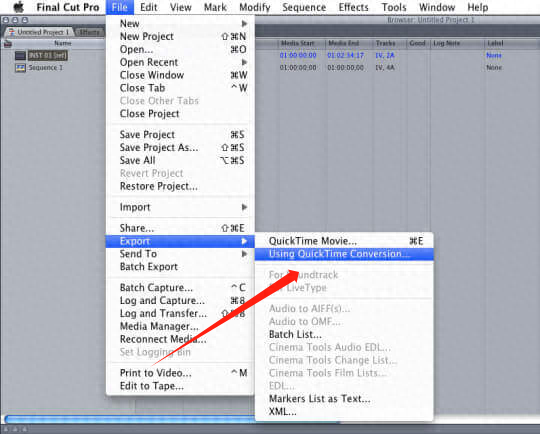Open the Window menu
The width and height of the screenshot is (540, 434).
tap(437, 7)
